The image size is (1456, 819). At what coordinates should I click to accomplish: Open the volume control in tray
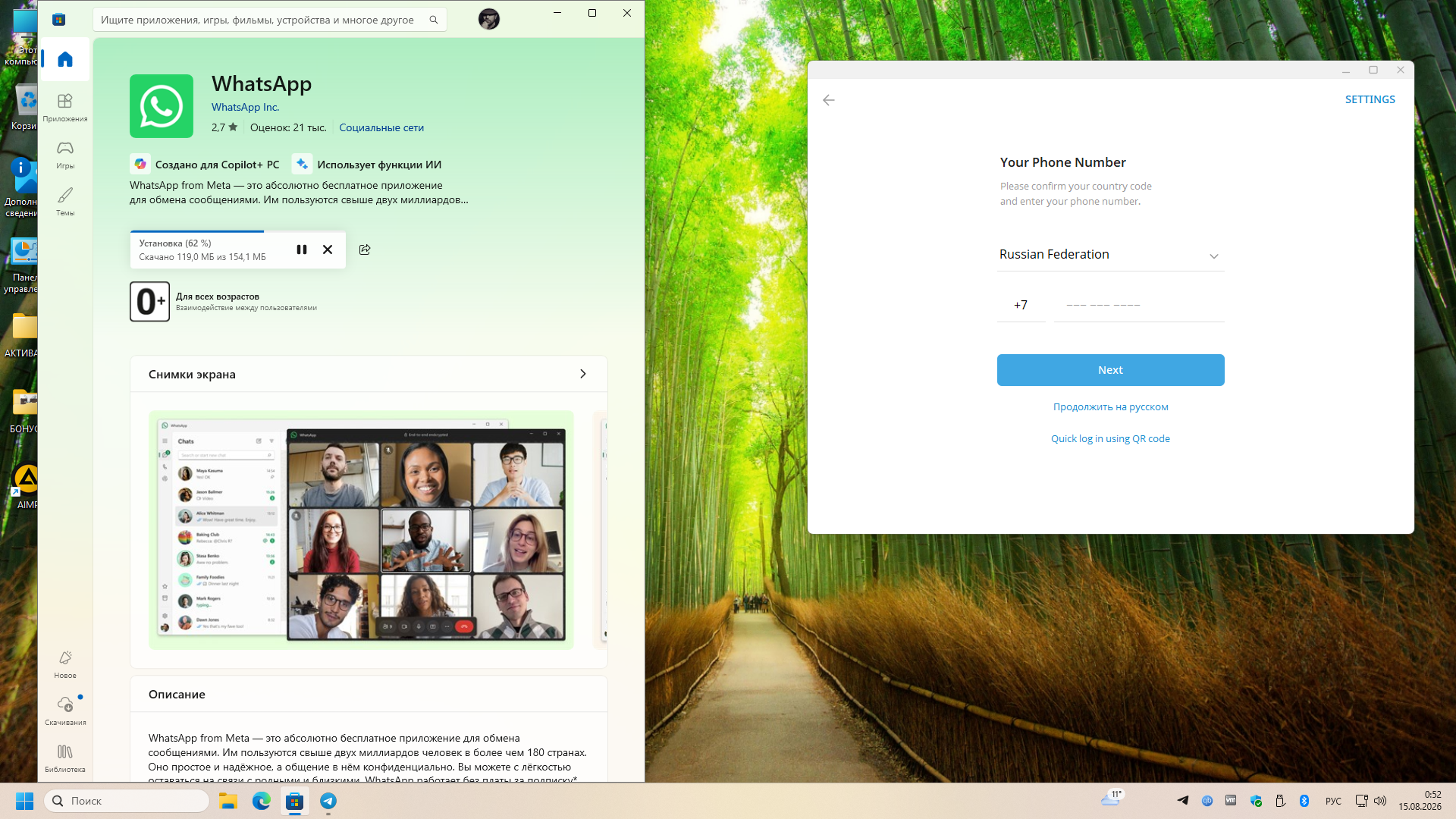click(1380, 801)
